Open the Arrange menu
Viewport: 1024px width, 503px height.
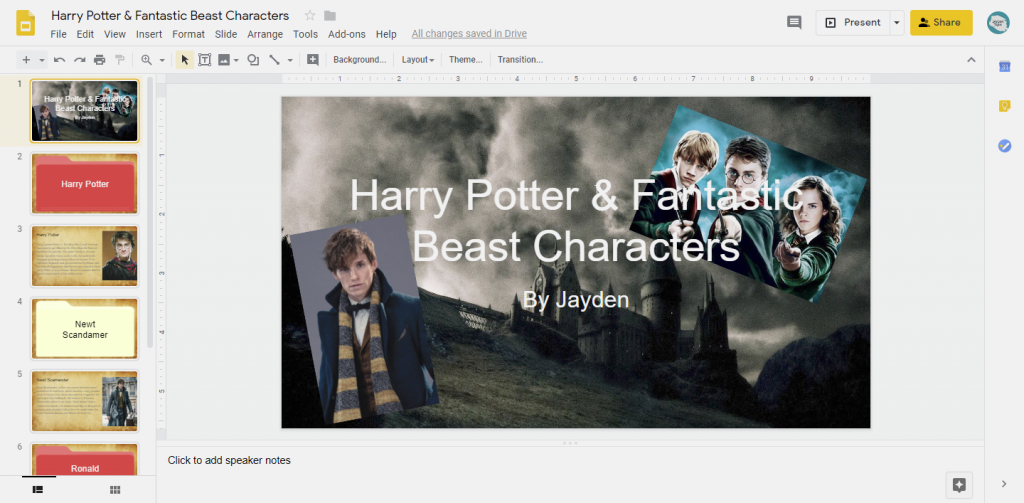point(265,34)
